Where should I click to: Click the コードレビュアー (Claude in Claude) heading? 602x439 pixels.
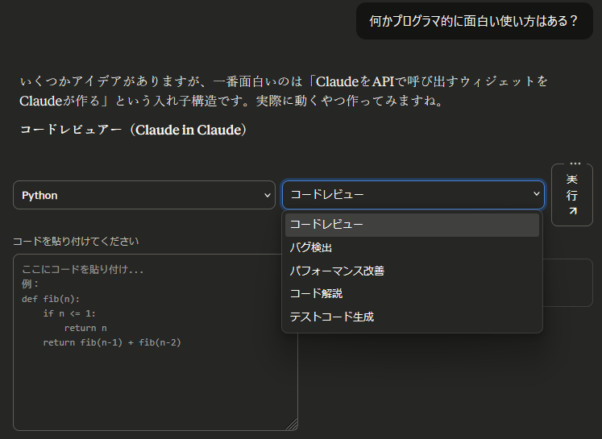point(133,130)
